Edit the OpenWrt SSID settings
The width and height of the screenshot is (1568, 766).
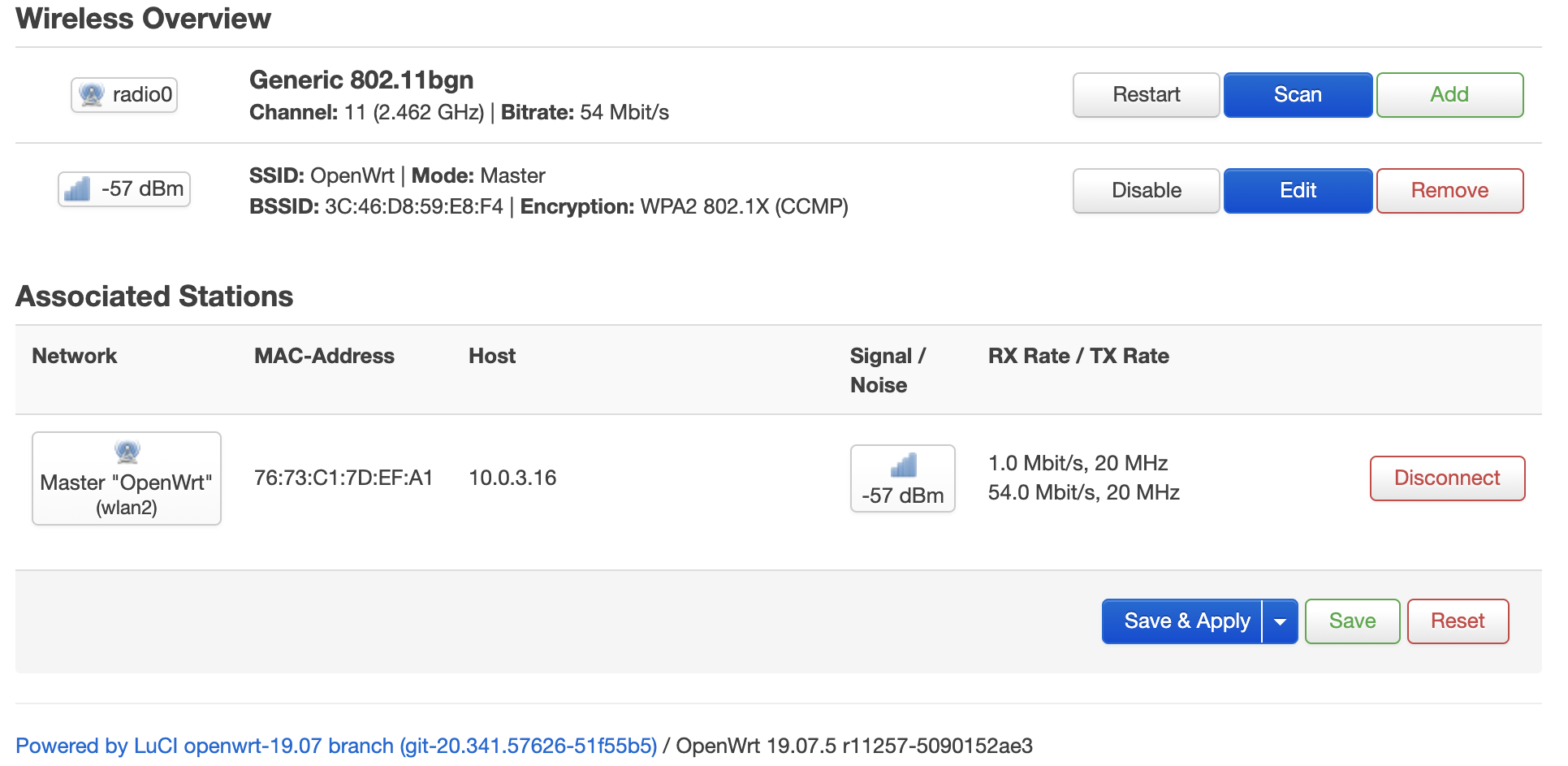tap(1297, 191)
